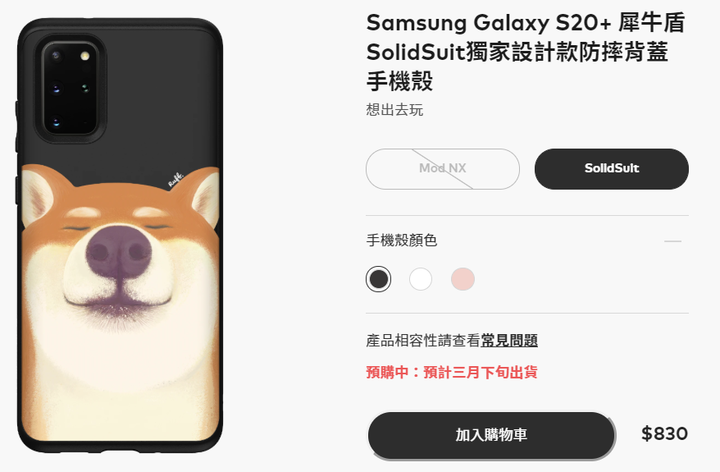Click the camera module on the case
Viewport: 720px width, 472px height.
pyautogui.click(x=70, y=88)
